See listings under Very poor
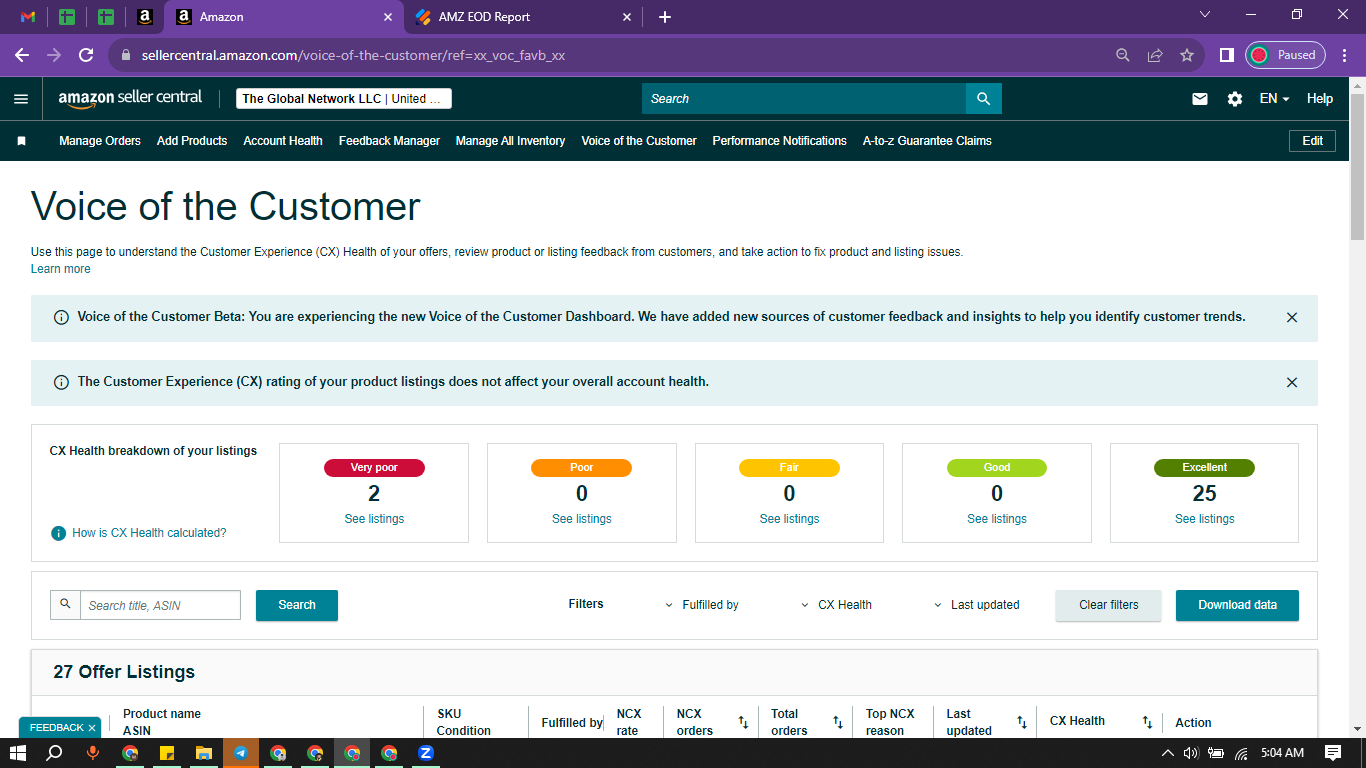1366x768 pixels. coord(374,519)
